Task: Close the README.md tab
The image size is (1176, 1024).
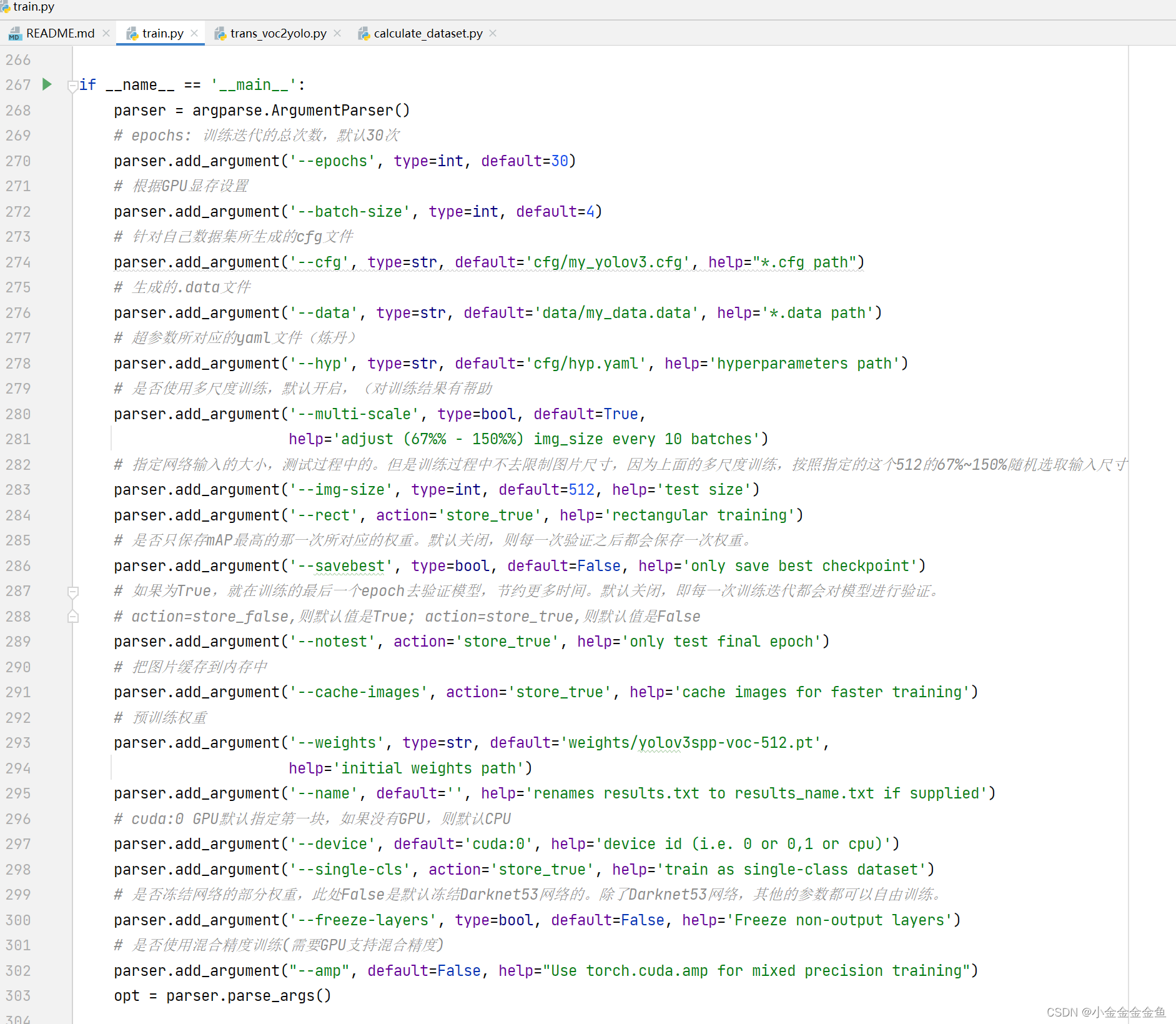Action: coord(106,33)
